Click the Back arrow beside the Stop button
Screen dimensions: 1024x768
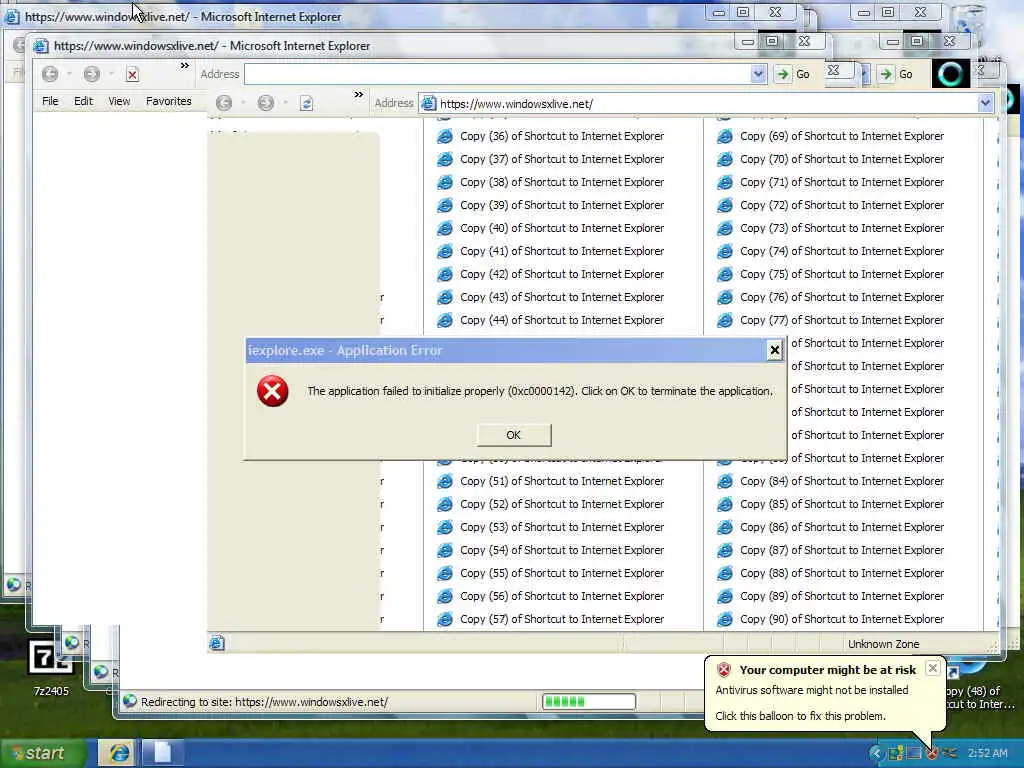click(x=50, y=74)
